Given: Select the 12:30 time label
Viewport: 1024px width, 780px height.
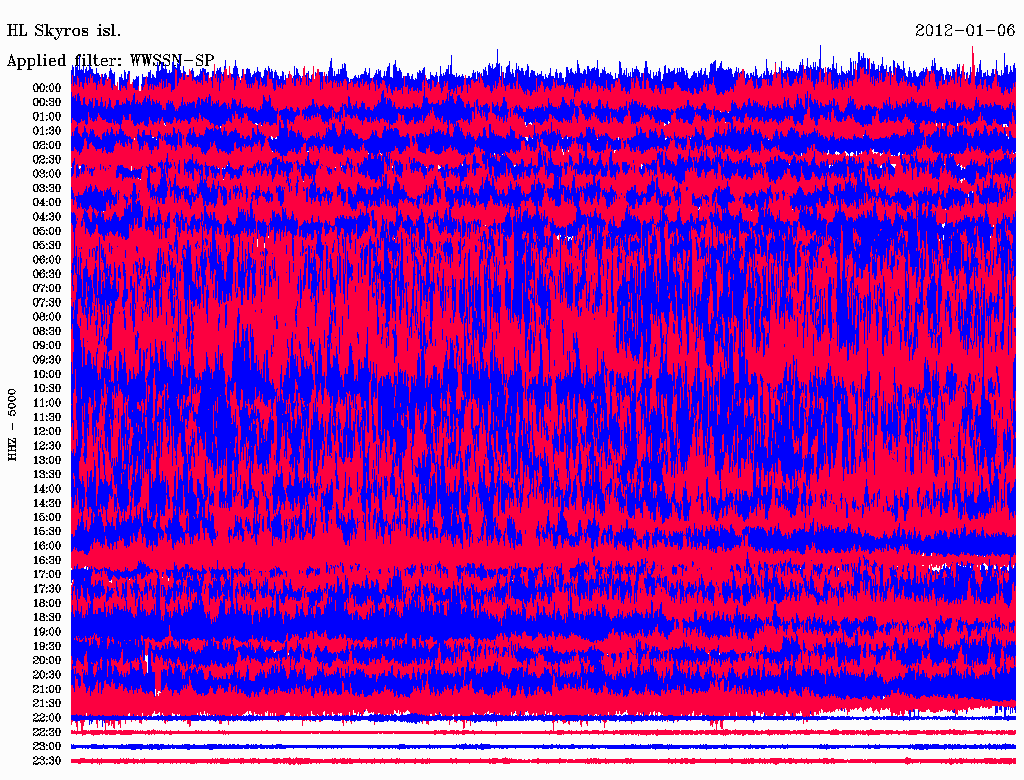Looking at the screenshot, I should tap(47, 446).
